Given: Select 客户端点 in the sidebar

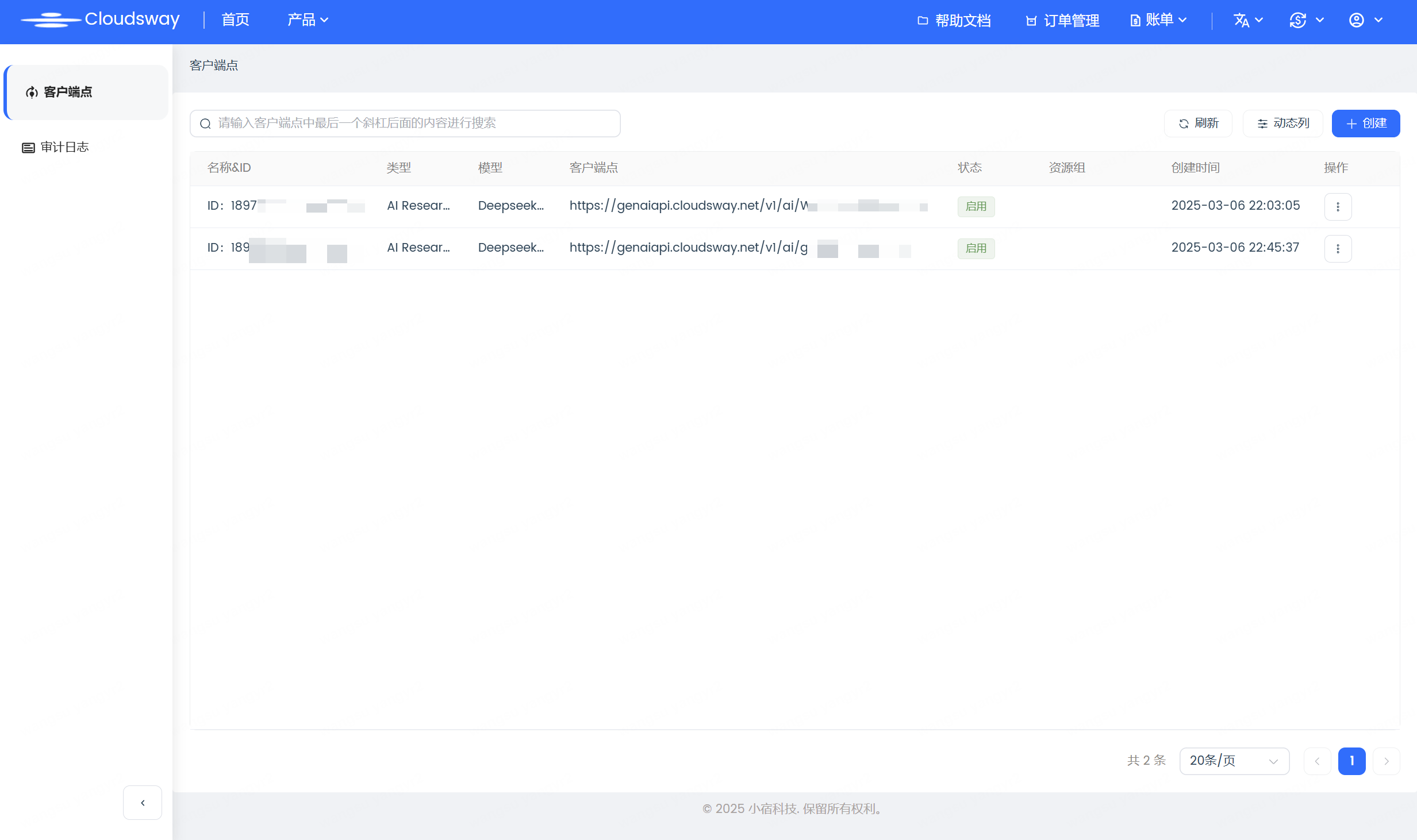Looking at the screenshot, I should [x=67, y=93].
